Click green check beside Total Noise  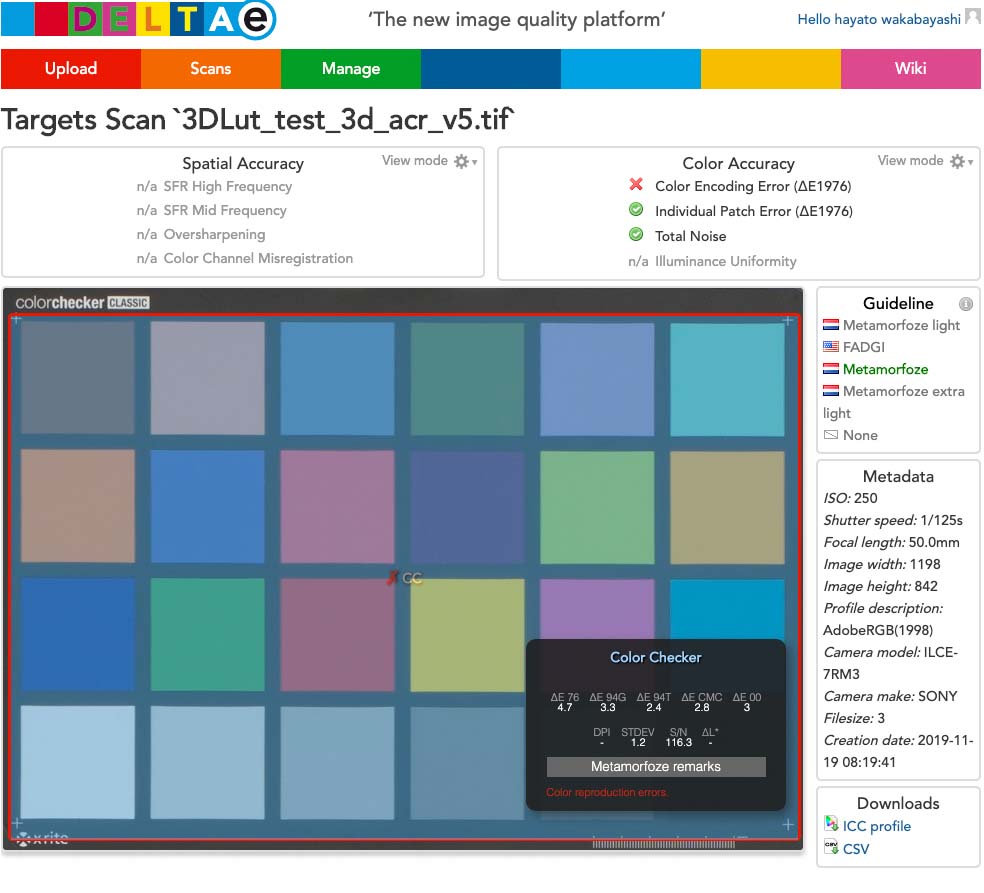[x=636, y=235]
